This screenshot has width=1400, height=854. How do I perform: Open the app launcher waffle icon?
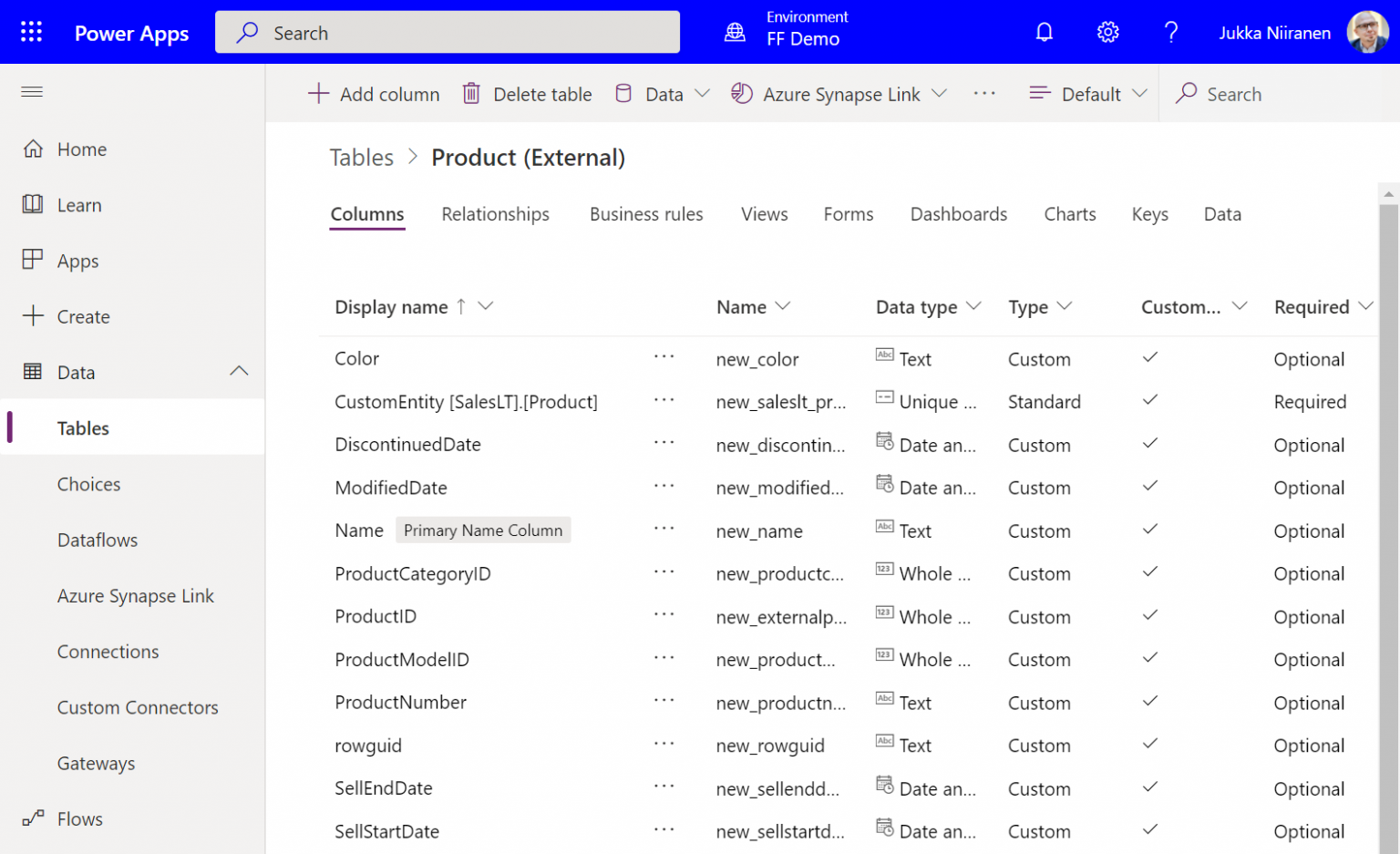31,32
